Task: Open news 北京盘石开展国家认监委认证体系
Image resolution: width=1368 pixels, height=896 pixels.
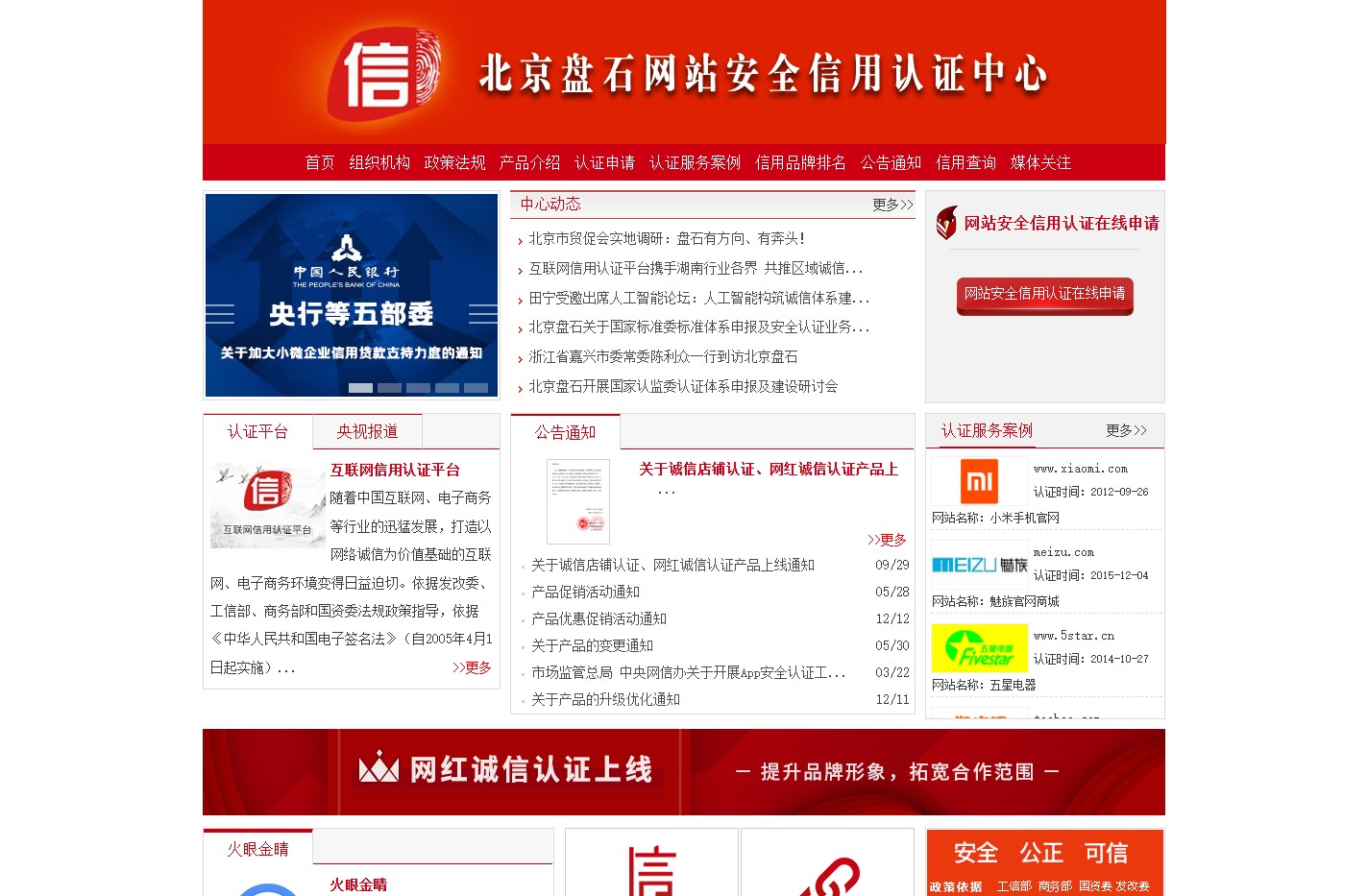Action: coord(683,386)
